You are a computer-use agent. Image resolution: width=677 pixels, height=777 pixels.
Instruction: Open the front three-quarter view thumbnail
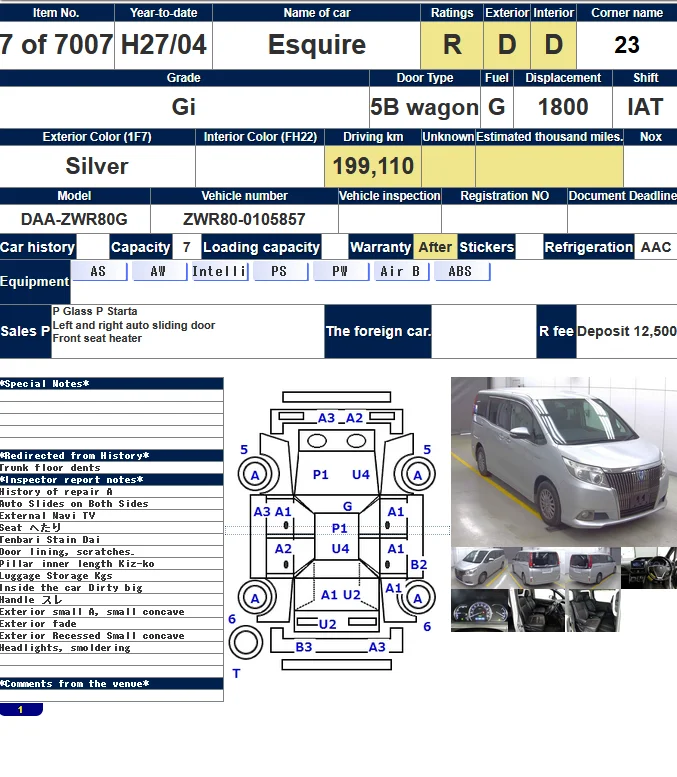click(478, 568)
